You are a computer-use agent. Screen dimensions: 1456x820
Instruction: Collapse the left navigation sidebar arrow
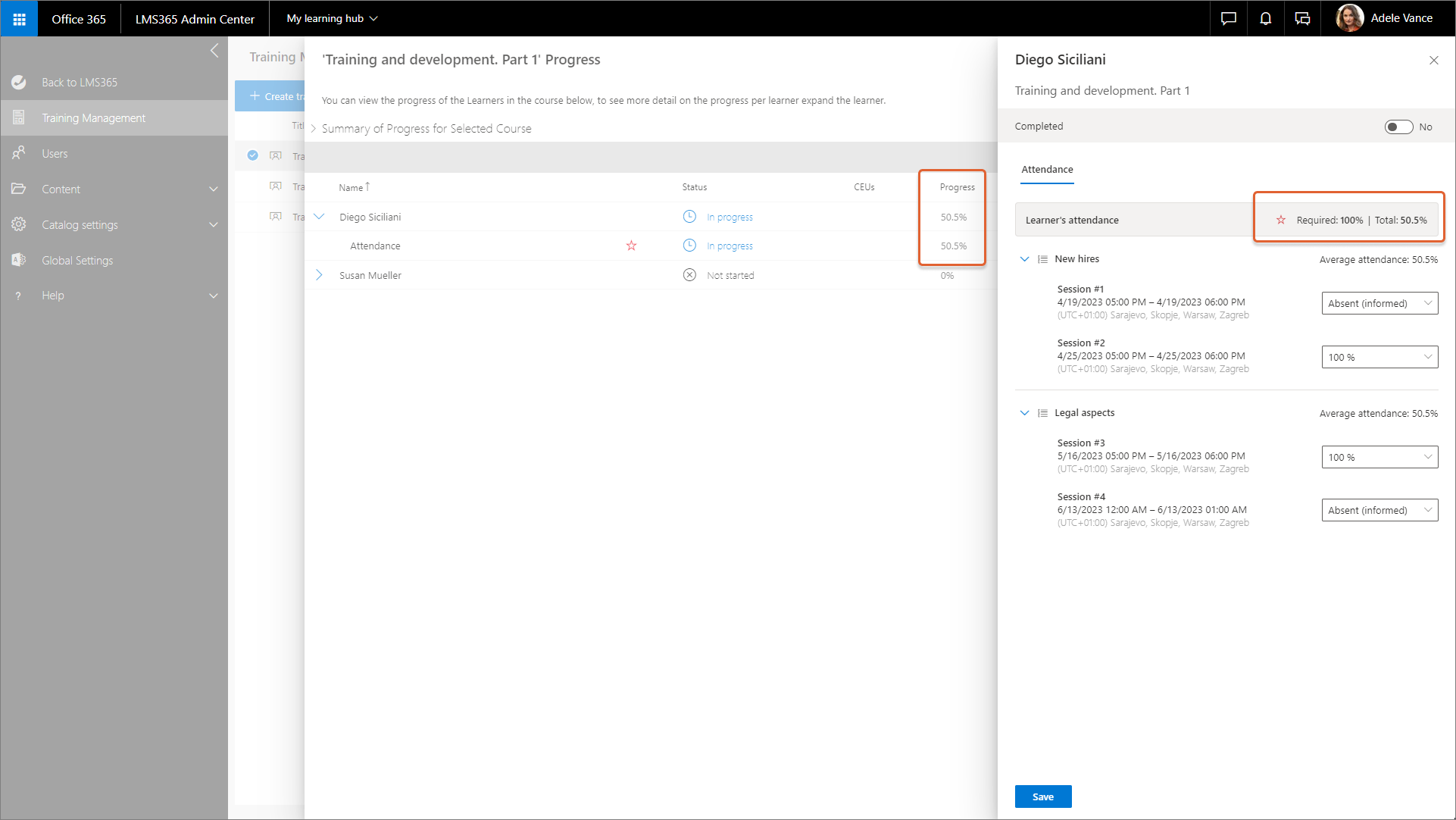coord(214,51)
